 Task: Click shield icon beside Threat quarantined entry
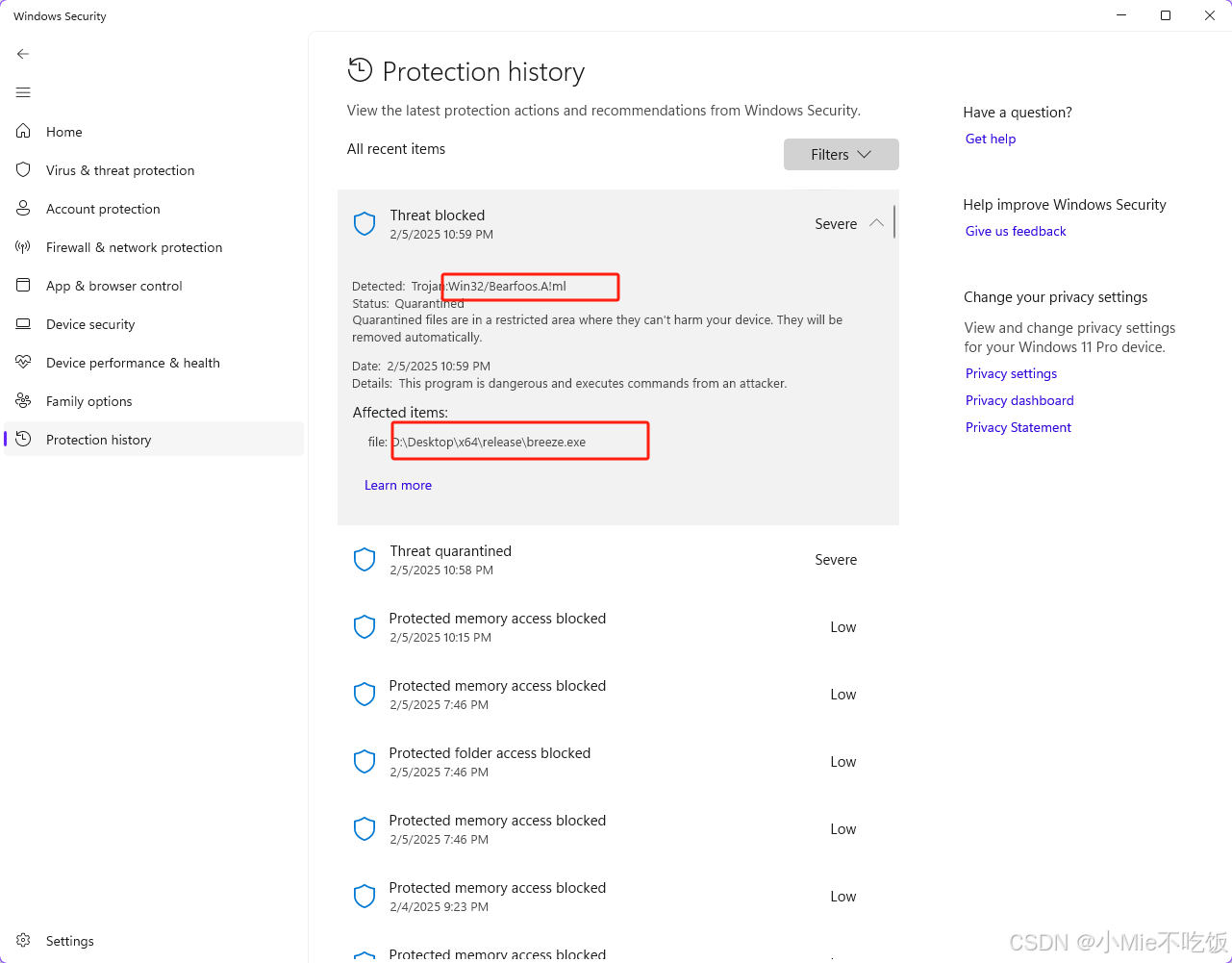[x=365, y=560]
